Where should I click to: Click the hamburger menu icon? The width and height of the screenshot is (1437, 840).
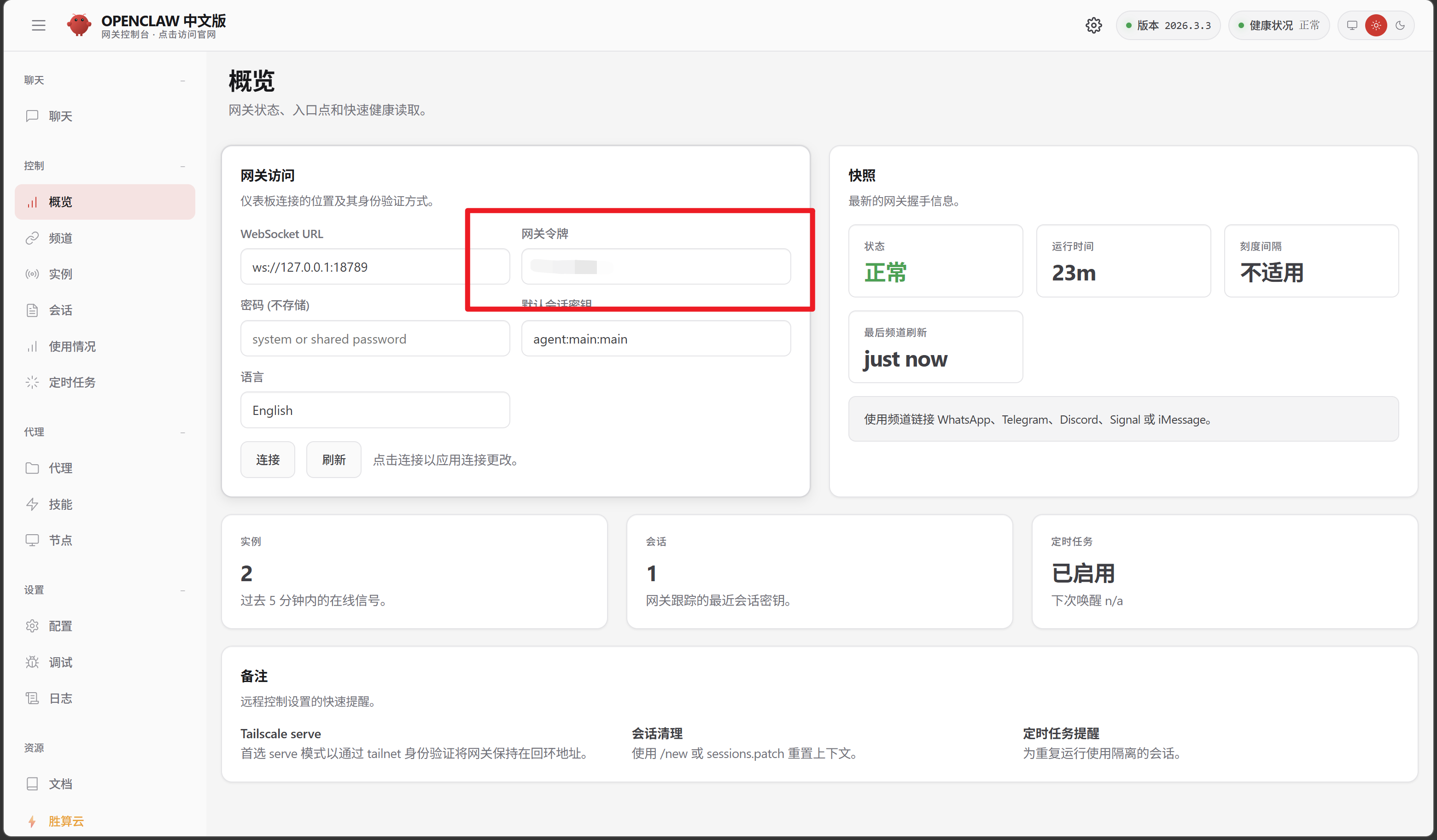(x=38, y=25)
